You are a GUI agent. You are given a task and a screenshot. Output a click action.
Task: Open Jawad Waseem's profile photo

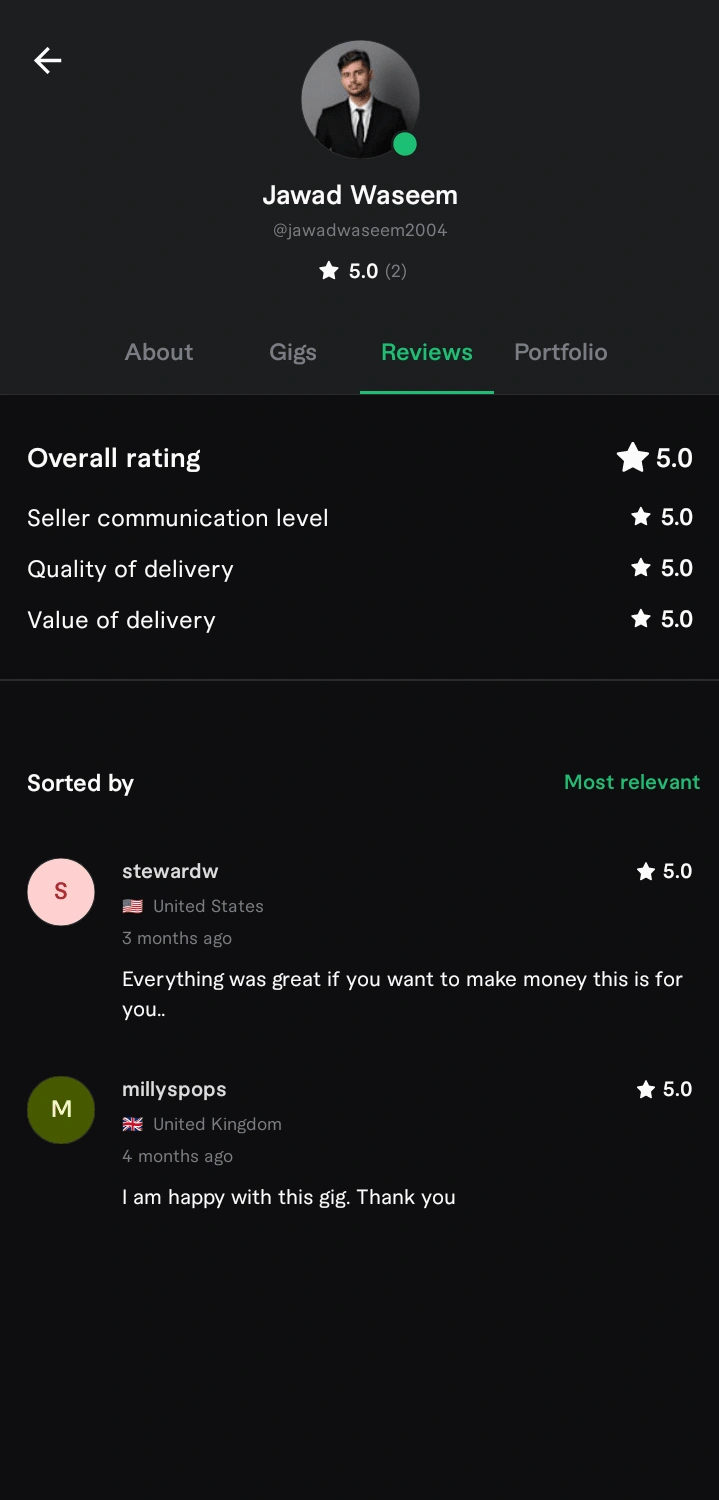[x=359, y=99]
